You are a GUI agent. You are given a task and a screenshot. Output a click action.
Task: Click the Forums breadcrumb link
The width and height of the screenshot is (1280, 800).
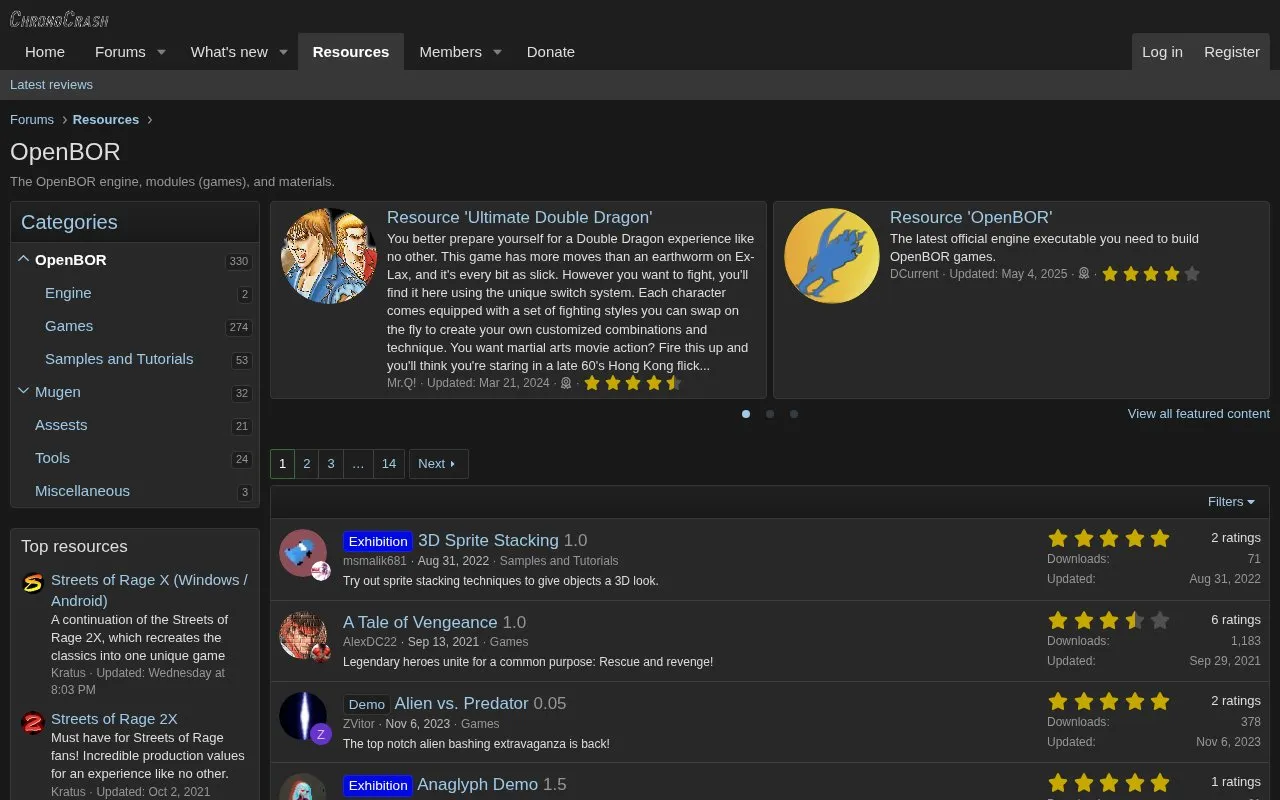(32, 120)
